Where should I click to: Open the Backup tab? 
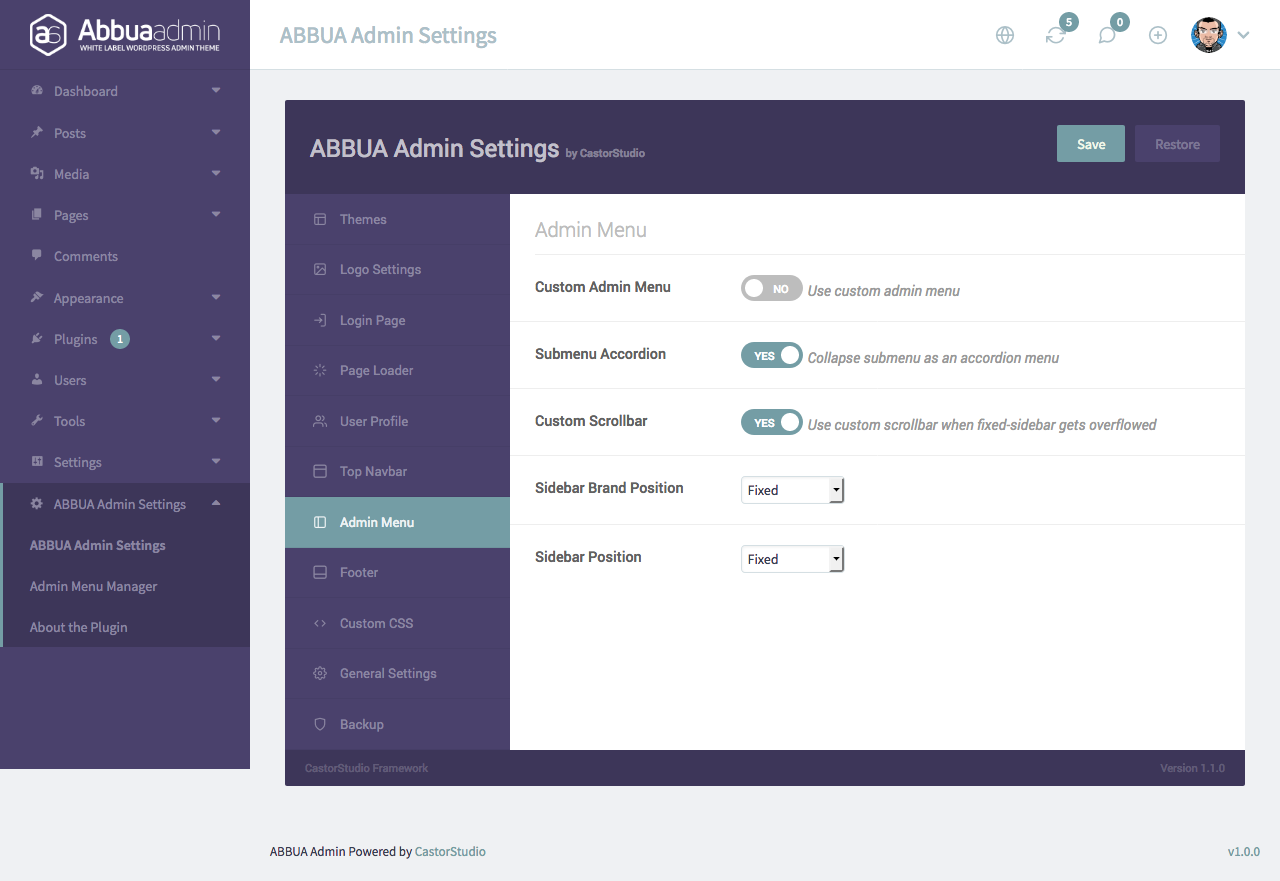[397, 724]
